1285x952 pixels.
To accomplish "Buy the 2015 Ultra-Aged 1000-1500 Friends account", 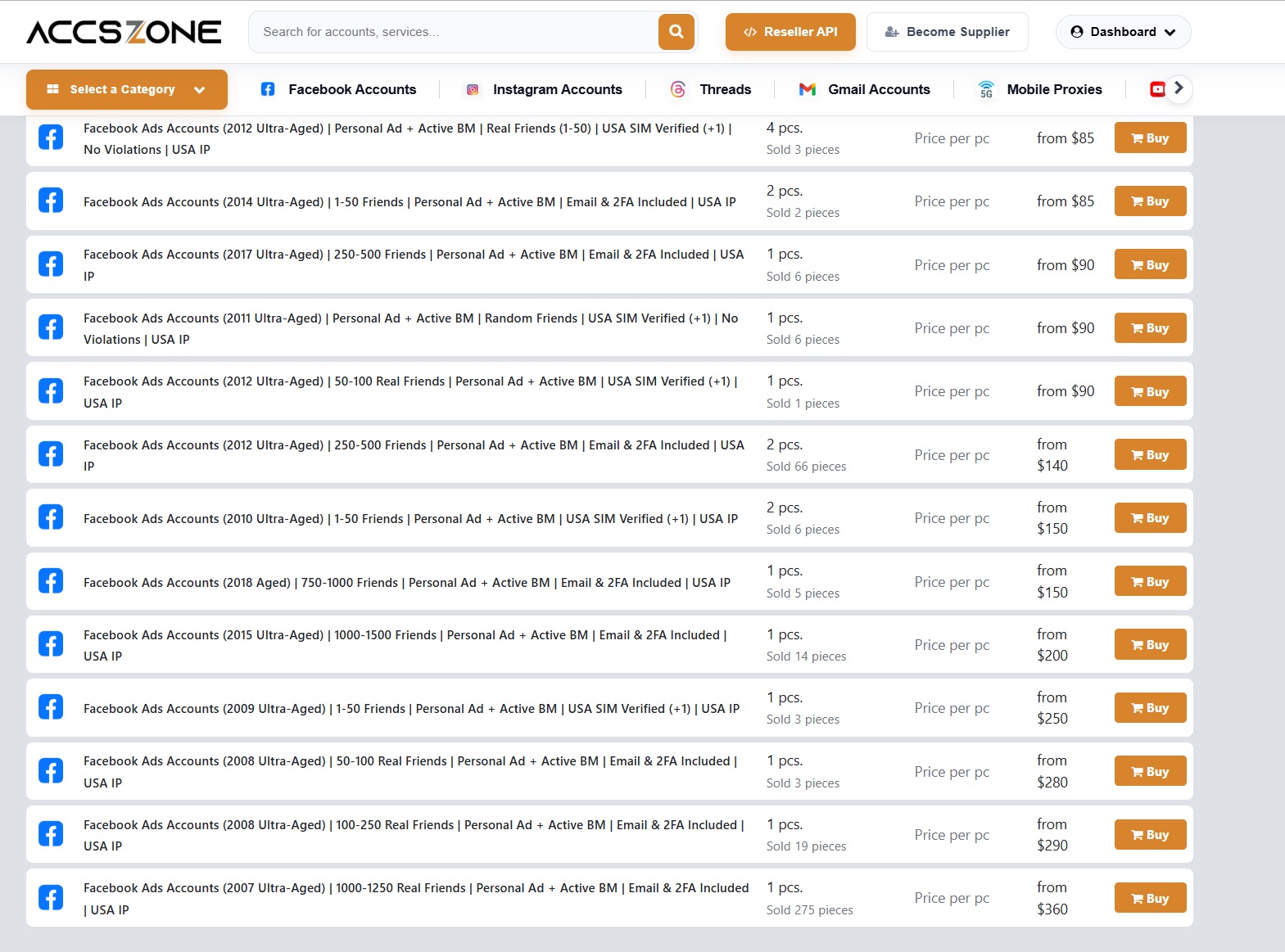I will tap(1150, 645).
